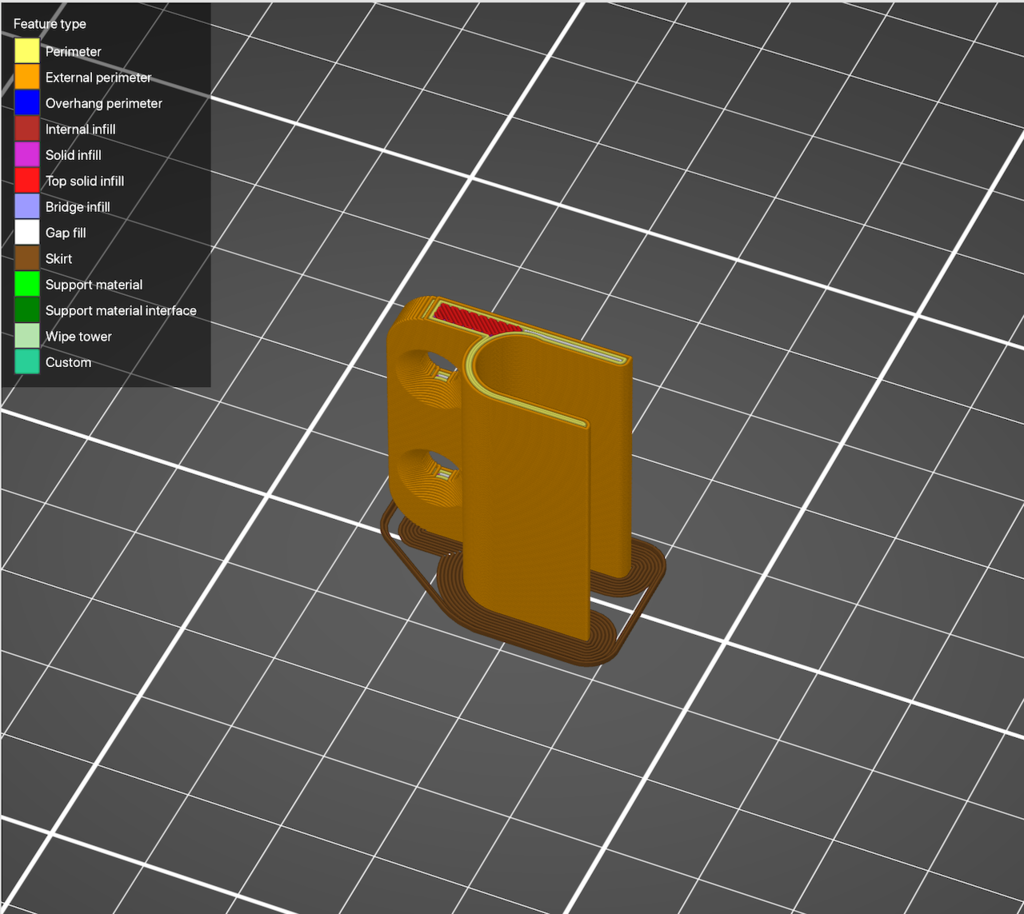Click the Custom teal color swatch
Image resolution: width=1024 pixels, height=914 pixels.
[27, 362]
